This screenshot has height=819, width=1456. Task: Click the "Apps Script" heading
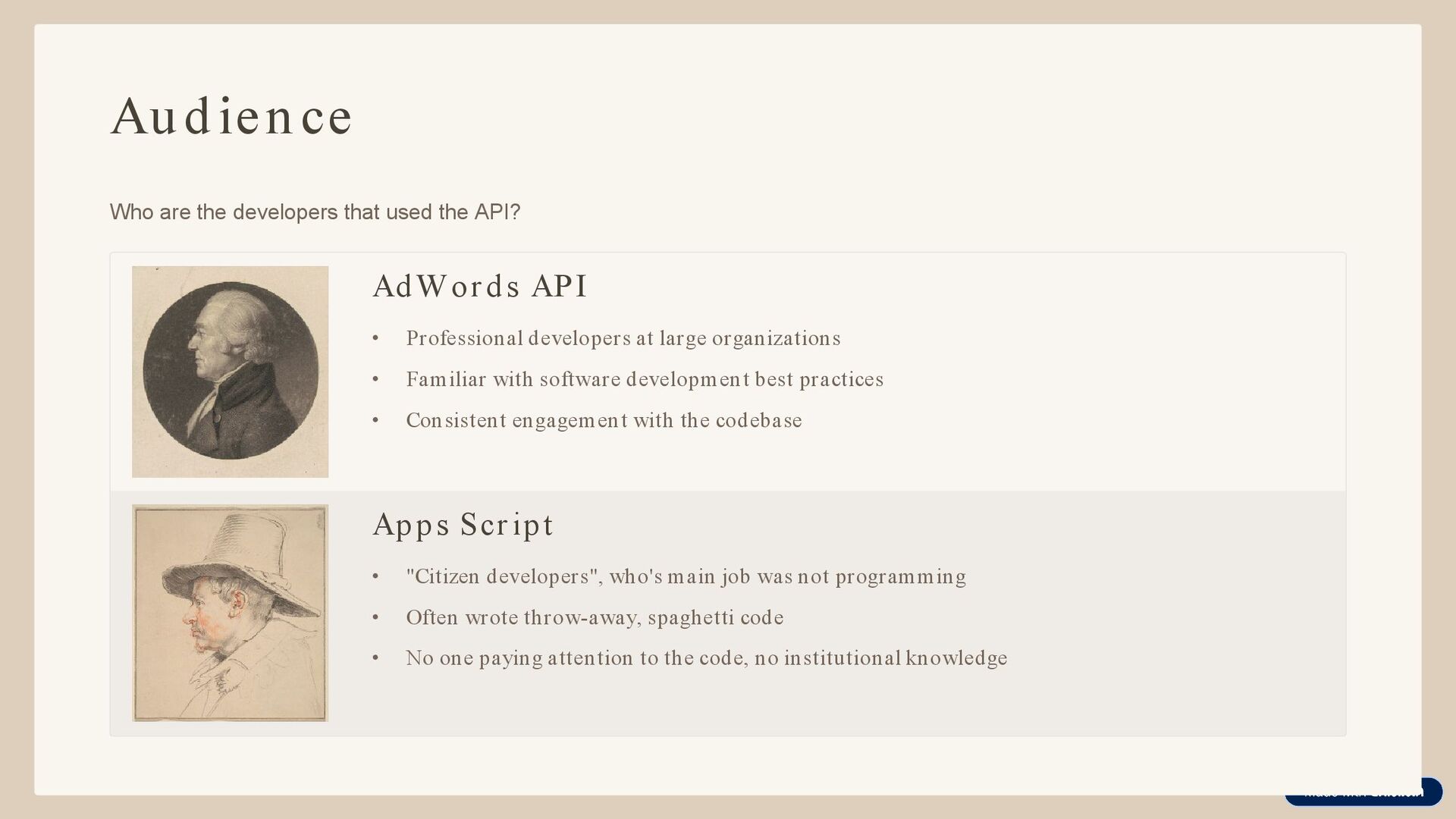coord(463,525)
